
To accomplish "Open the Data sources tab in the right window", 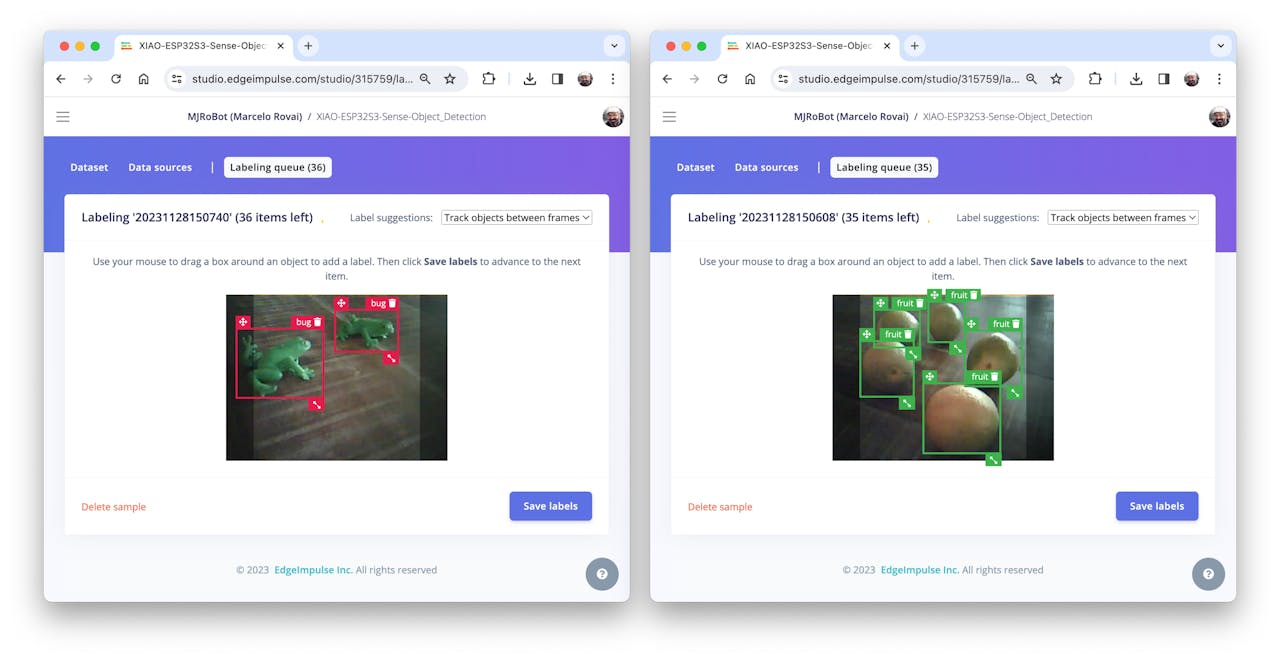I will tap(766, 168).
